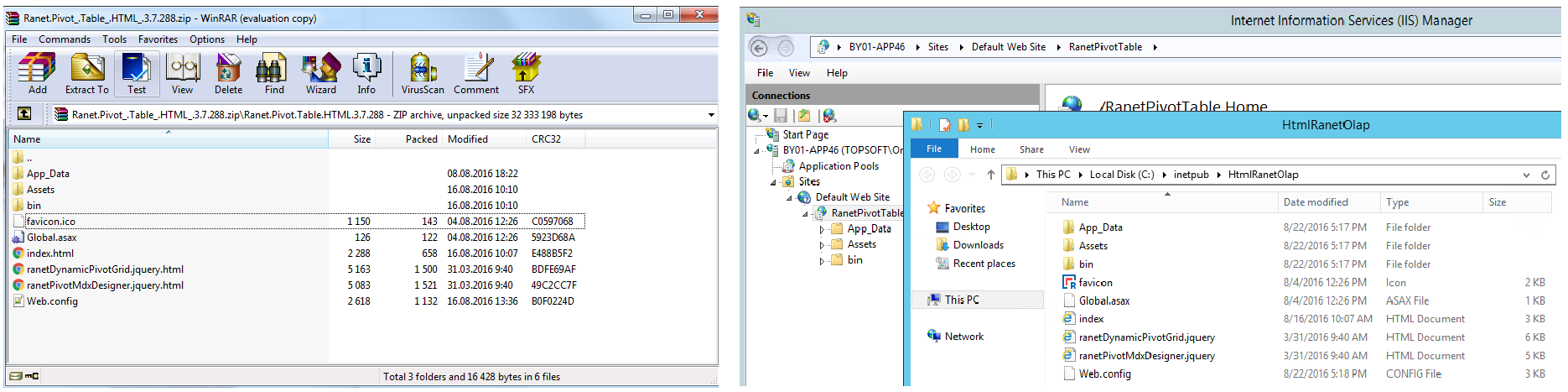Go up one level in WinRAR
This screenshot has height=392, width=1568.
(24, 113)
